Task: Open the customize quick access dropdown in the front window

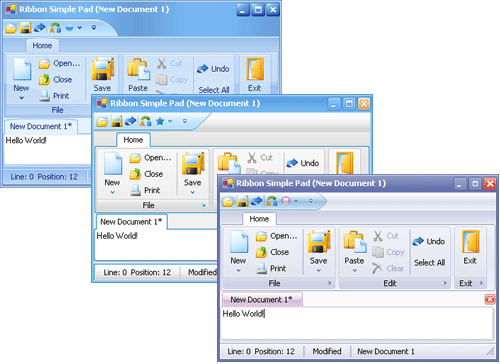Action: [311, 201]
